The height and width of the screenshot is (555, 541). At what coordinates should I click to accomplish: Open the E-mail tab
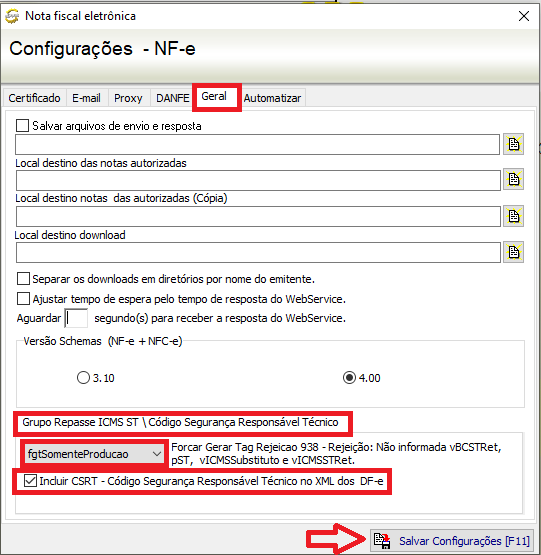pyautogui.click(x=86, y=98)
